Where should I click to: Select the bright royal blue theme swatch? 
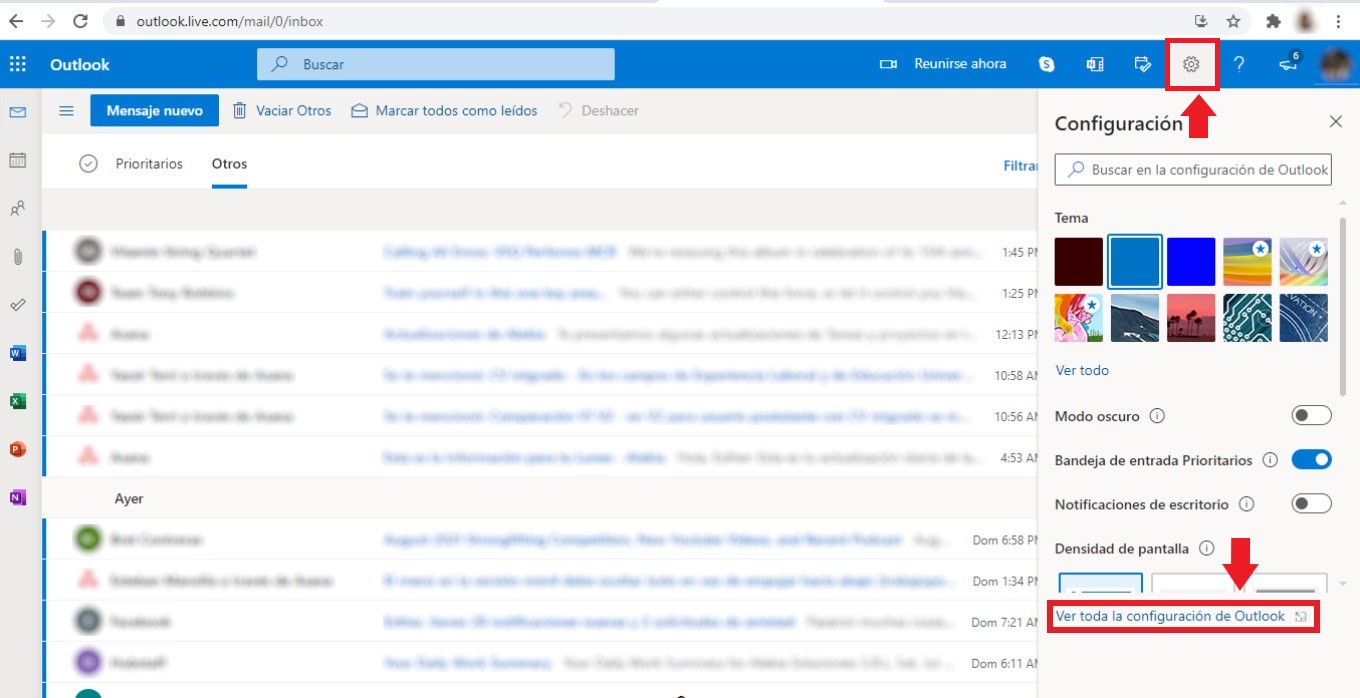click(x=1191, y=262)
